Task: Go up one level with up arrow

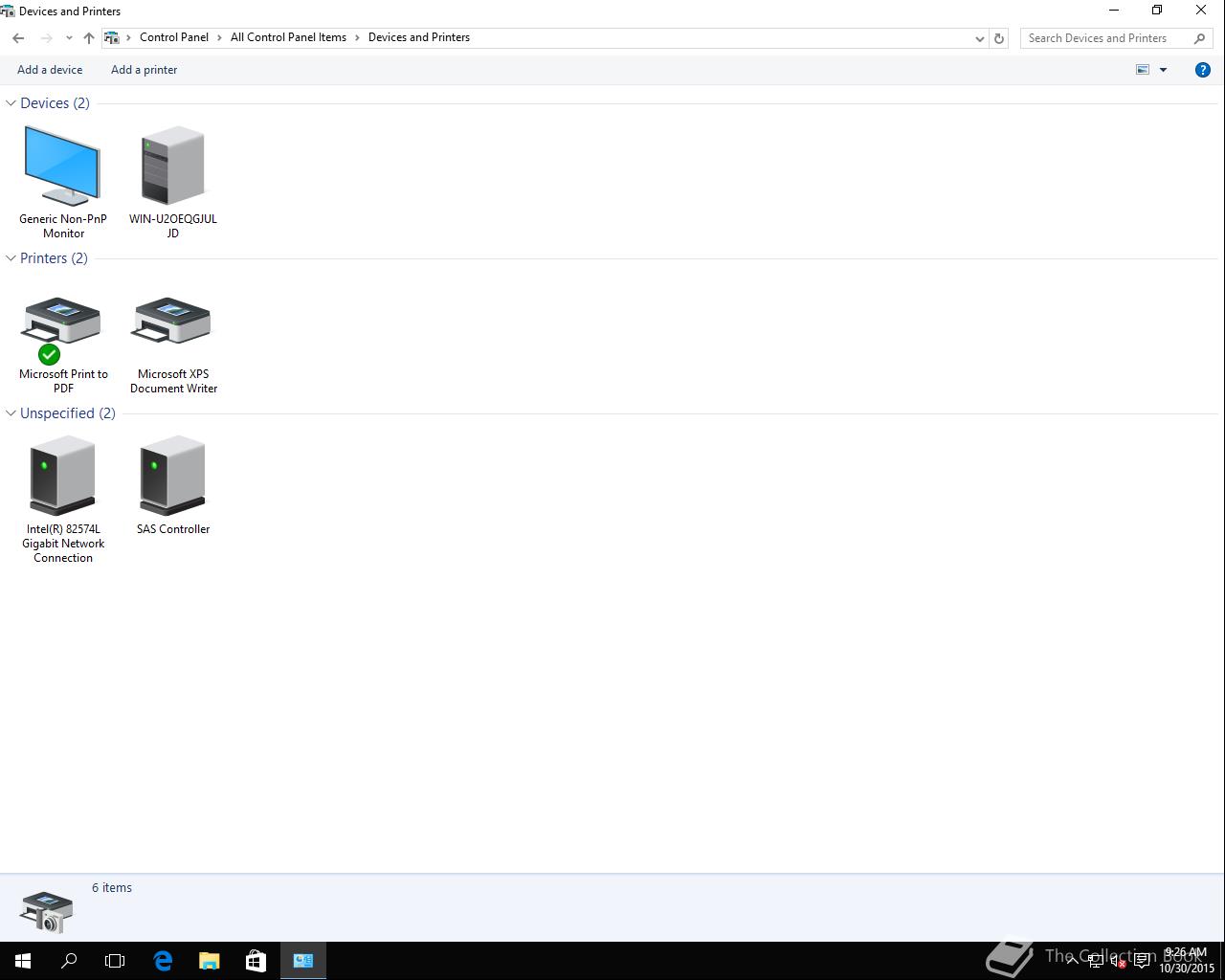Action: coord(89,38)
